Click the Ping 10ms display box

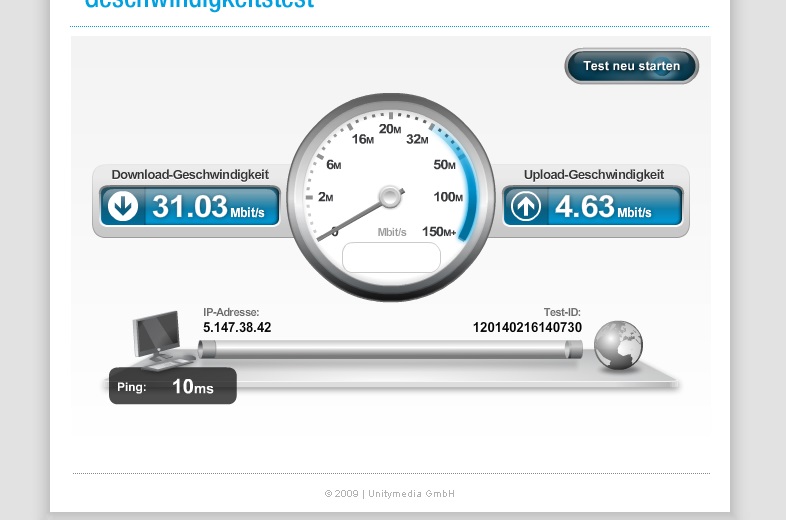(173, 386)
